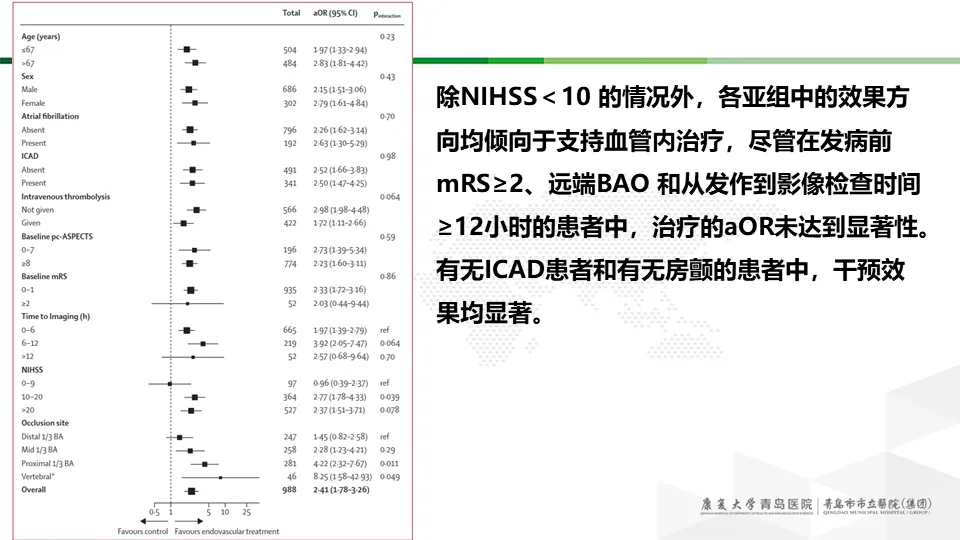Click the P interaction column header

coord(387,15)
